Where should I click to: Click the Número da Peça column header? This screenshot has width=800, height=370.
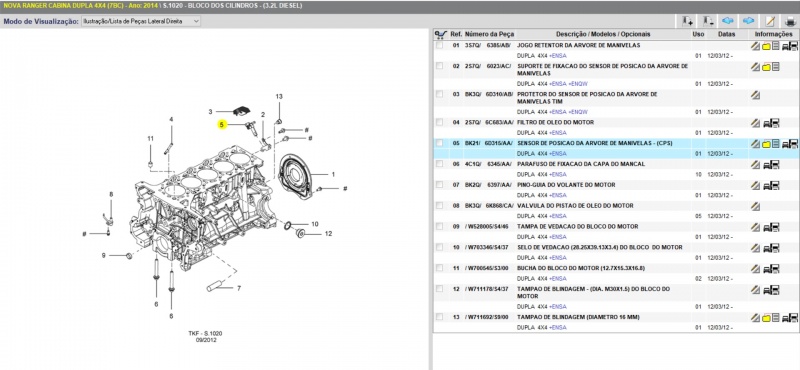coord(489,34)
